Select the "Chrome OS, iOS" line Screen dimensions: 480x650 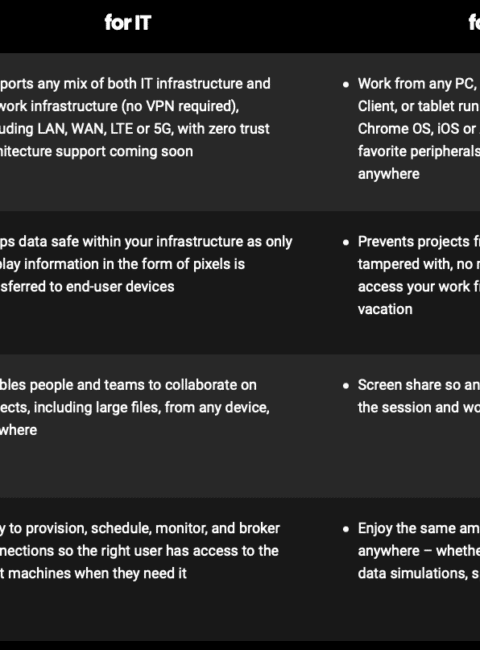(419, 129)
